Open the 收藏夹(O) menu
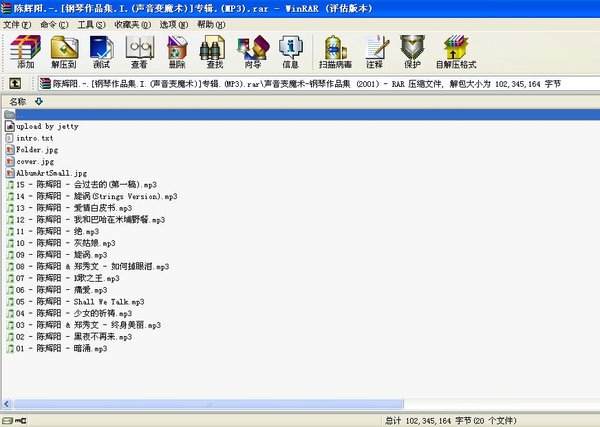Screen dimensions: 600x427 (x=132, y=25)
